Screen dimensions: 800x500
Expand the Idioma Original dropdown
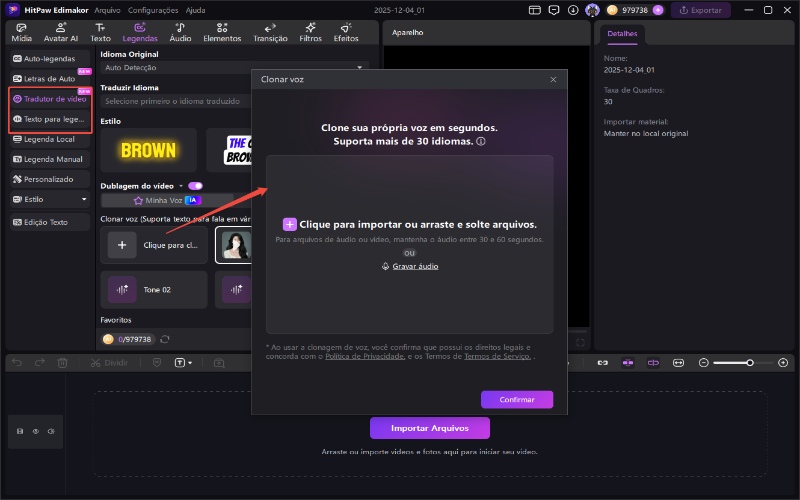click(x=234, y=67)
